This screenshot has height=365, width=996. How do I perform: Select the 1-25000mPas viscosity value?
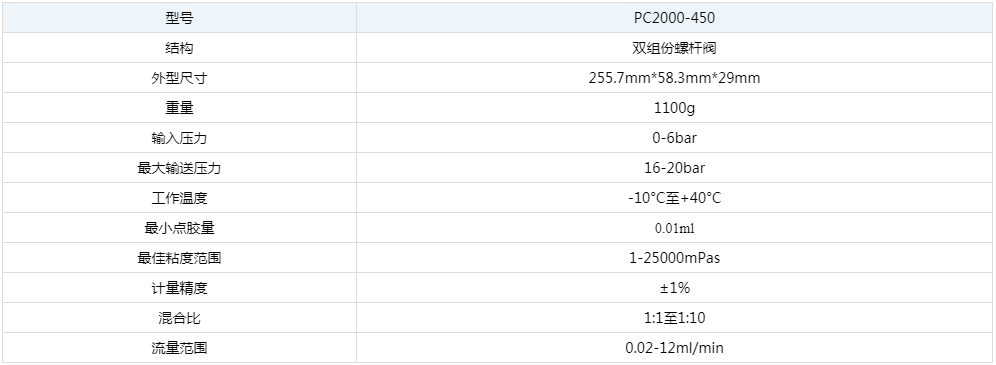pyautogui.click(x=675, y=258)
